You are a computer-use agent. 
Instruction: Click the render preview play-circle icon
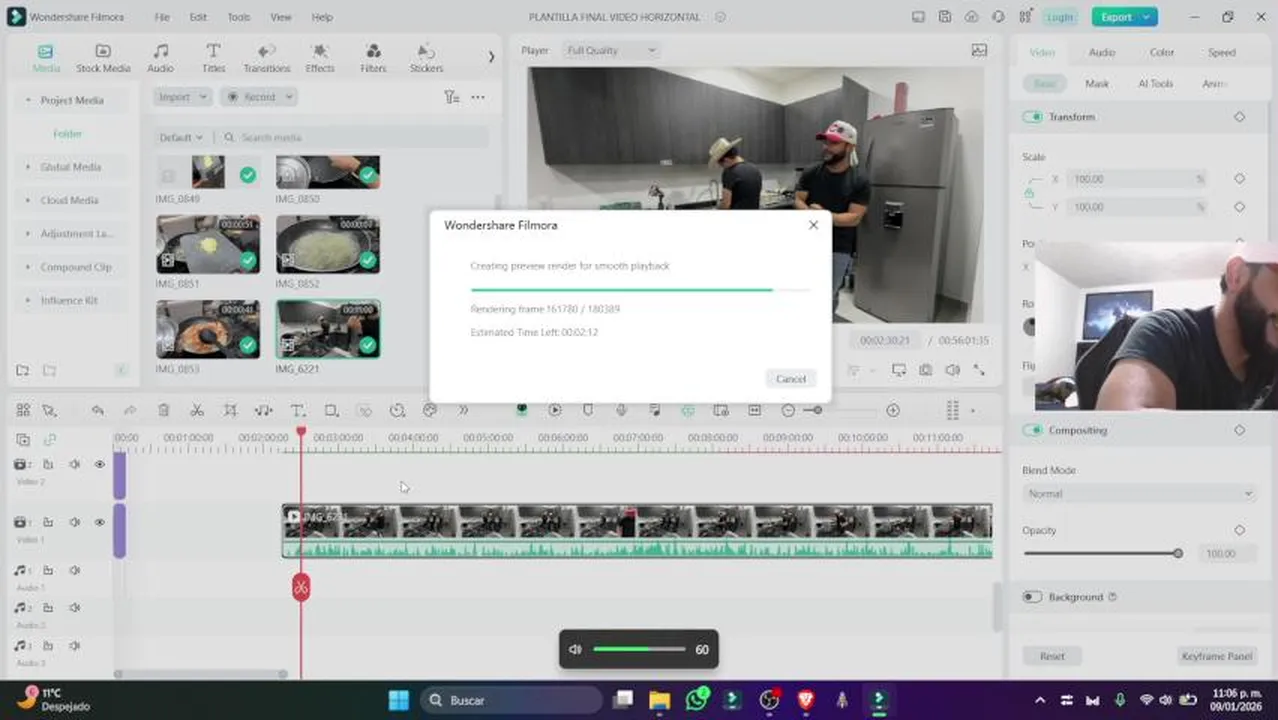pos(554,410)
